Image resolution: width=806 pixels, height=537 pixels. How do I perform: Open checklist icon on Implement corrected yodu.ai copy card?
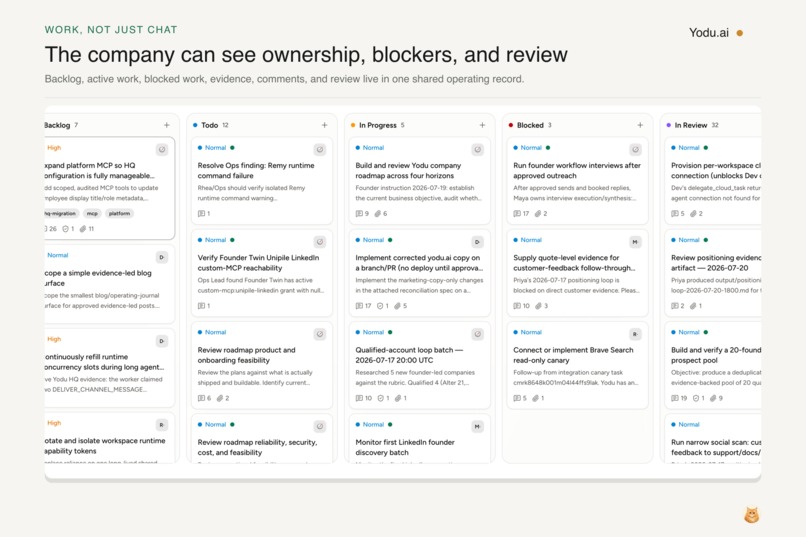(380, 306)
